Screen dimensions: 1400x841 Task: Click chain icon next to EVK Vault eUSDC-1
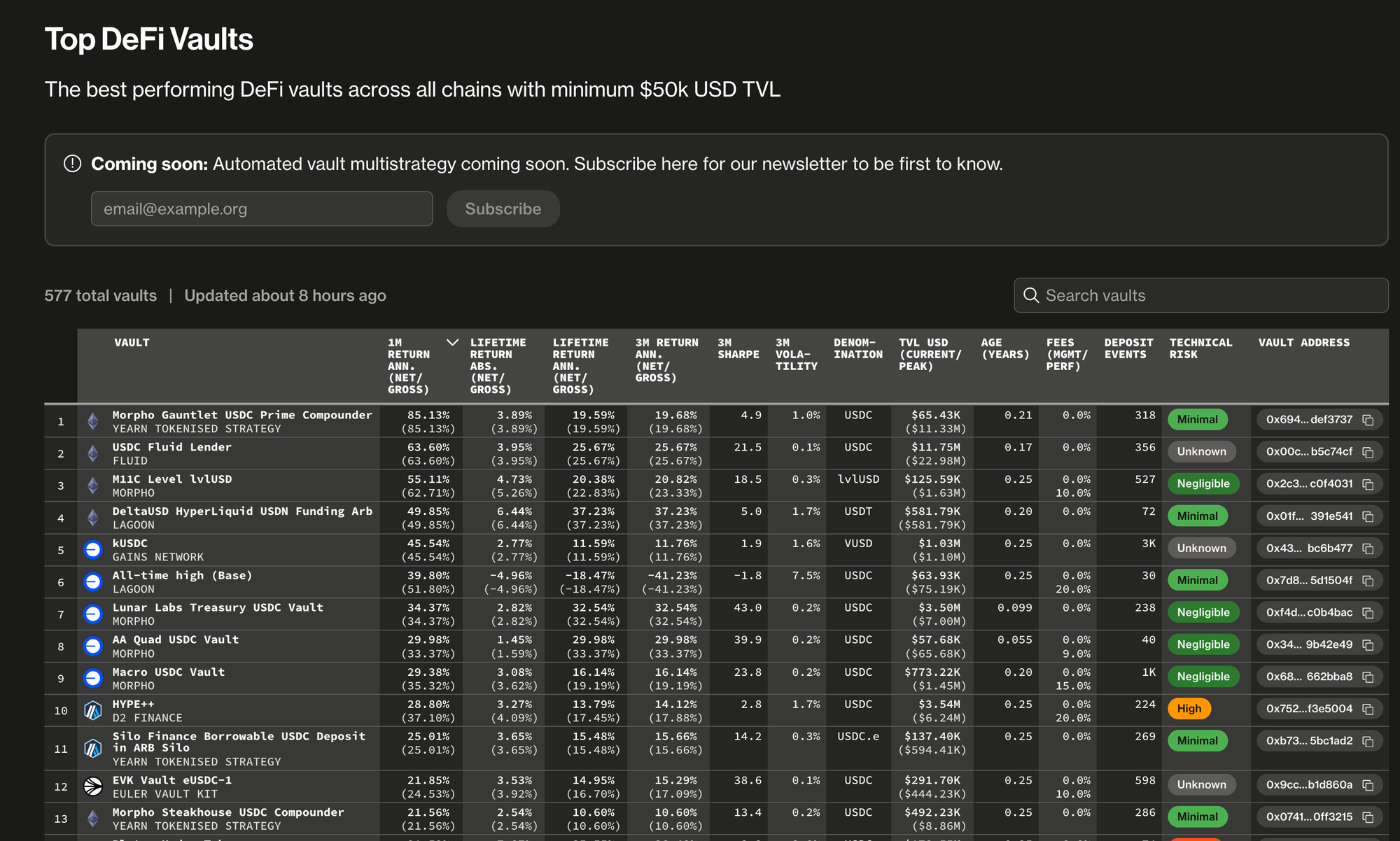pyautogui.click(x=93, y=786)
